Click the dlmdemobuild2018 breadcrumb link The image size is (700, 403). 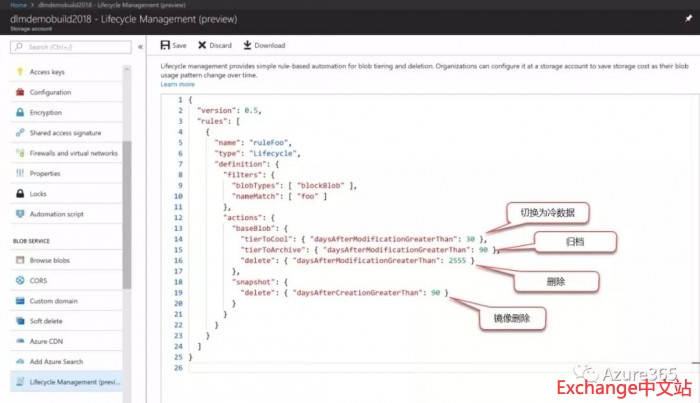(x=60, y=5)
